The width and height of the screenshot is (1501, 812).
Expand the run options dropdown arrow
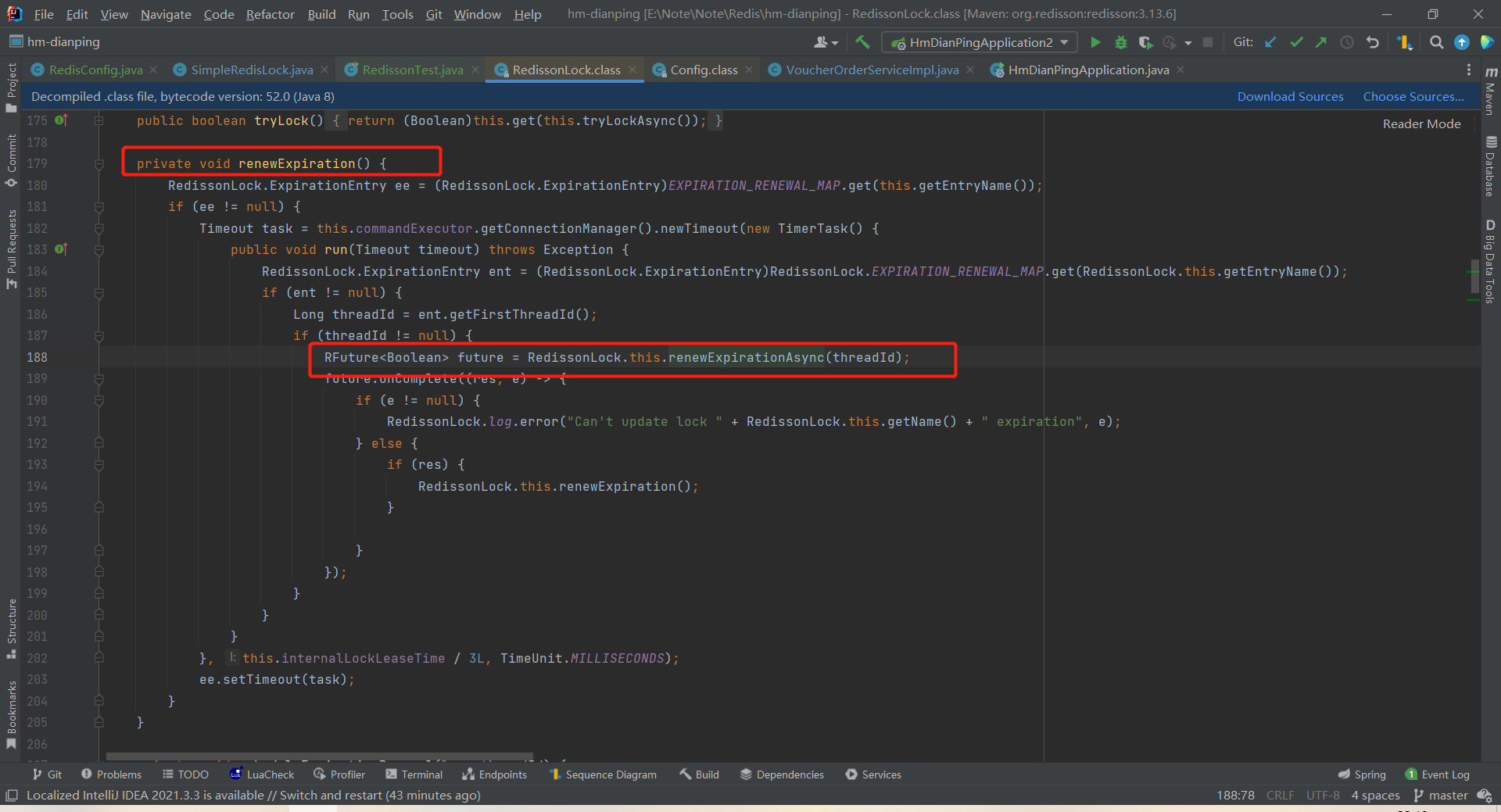tap(1188, 43)
